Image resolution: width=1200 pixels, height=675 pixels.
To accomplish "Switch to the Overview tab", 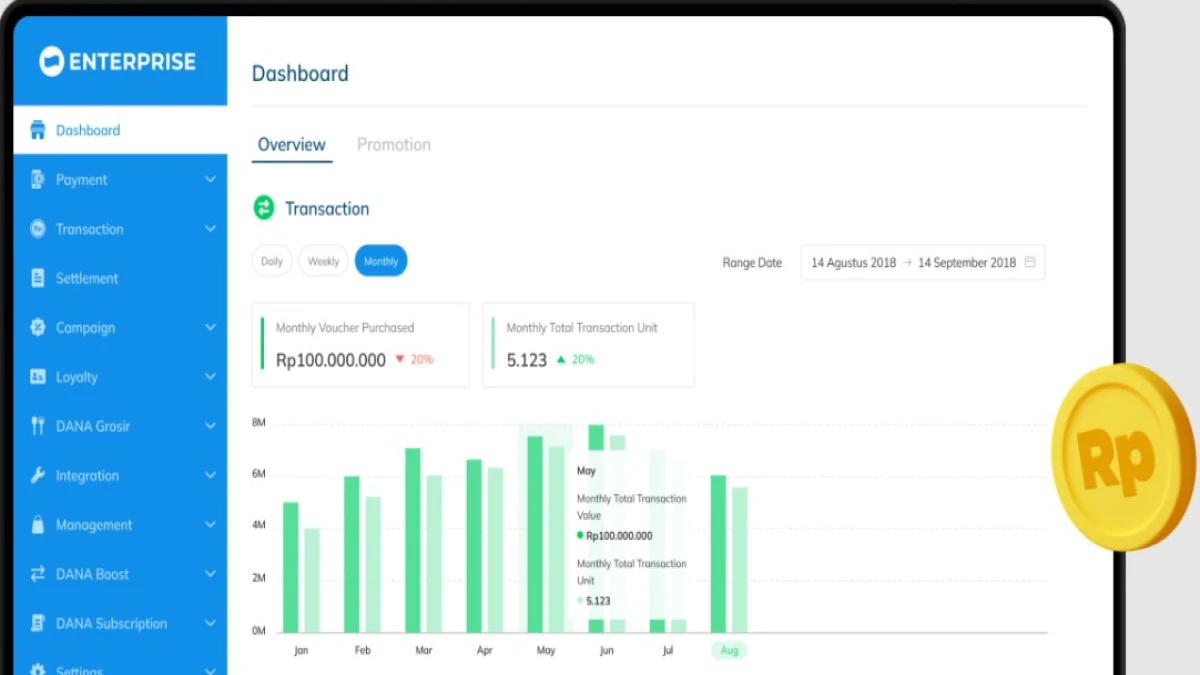I will 291,145.
